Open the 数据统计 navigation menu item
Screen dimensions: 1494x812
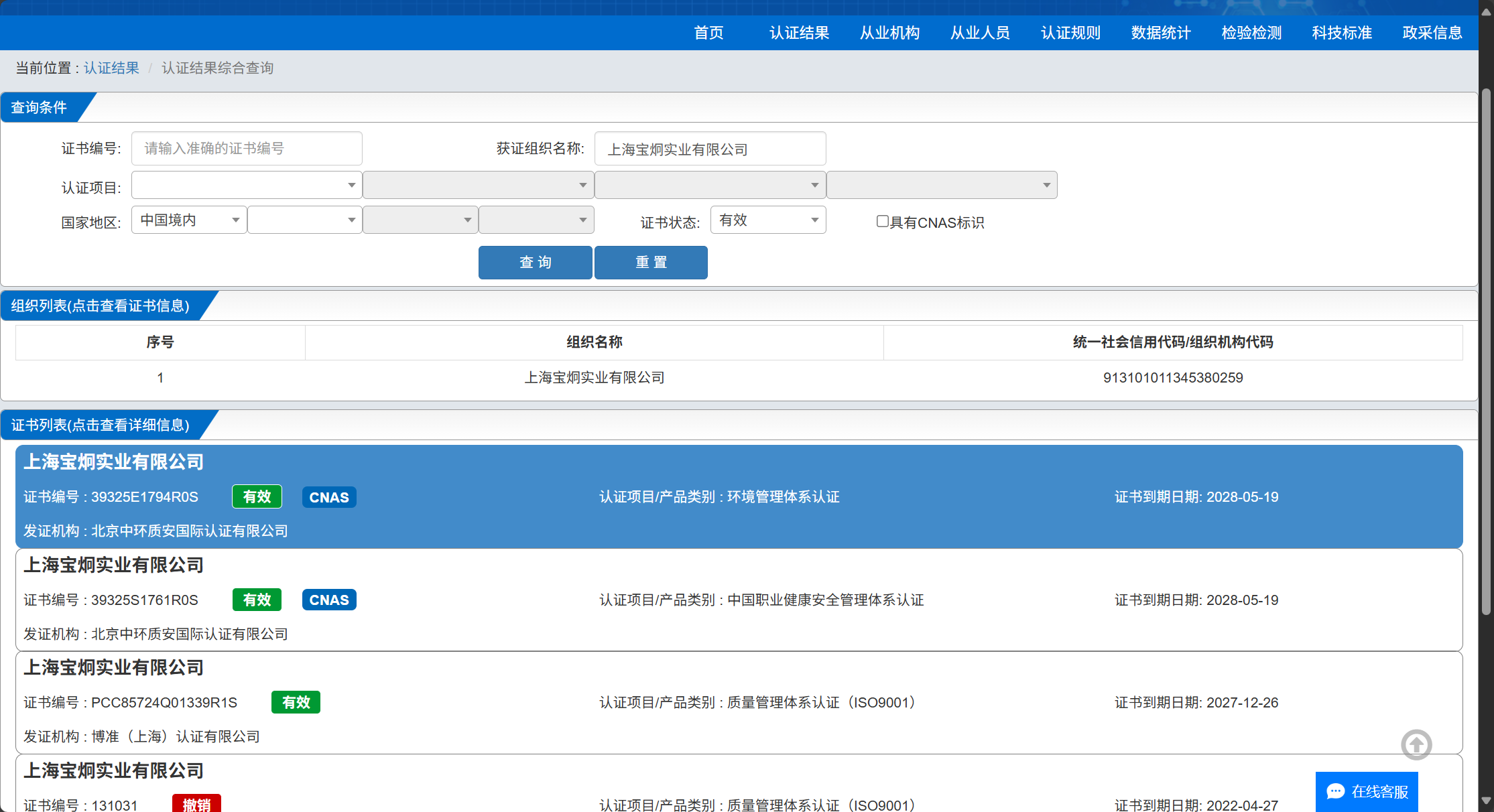pyautogui.click(x=1161, y=33)
